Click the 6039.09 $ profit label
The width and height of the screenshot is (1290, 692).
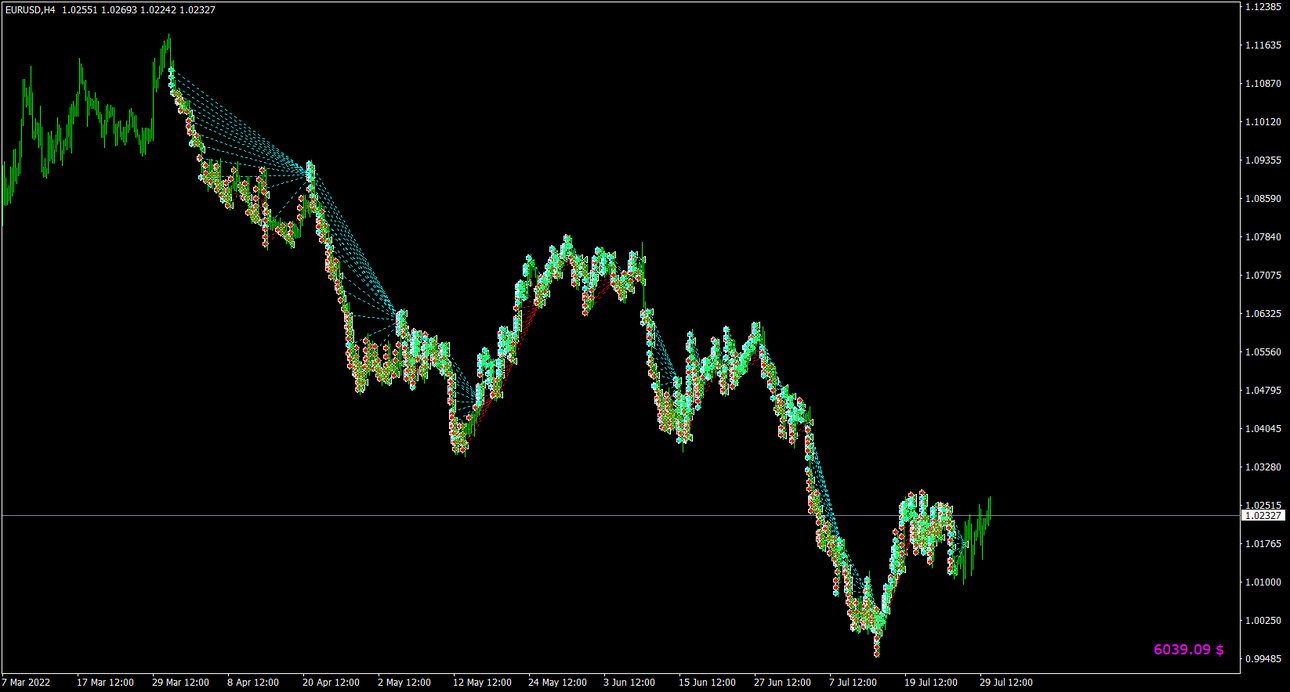pyautogui.click(x=1189, y=649)
